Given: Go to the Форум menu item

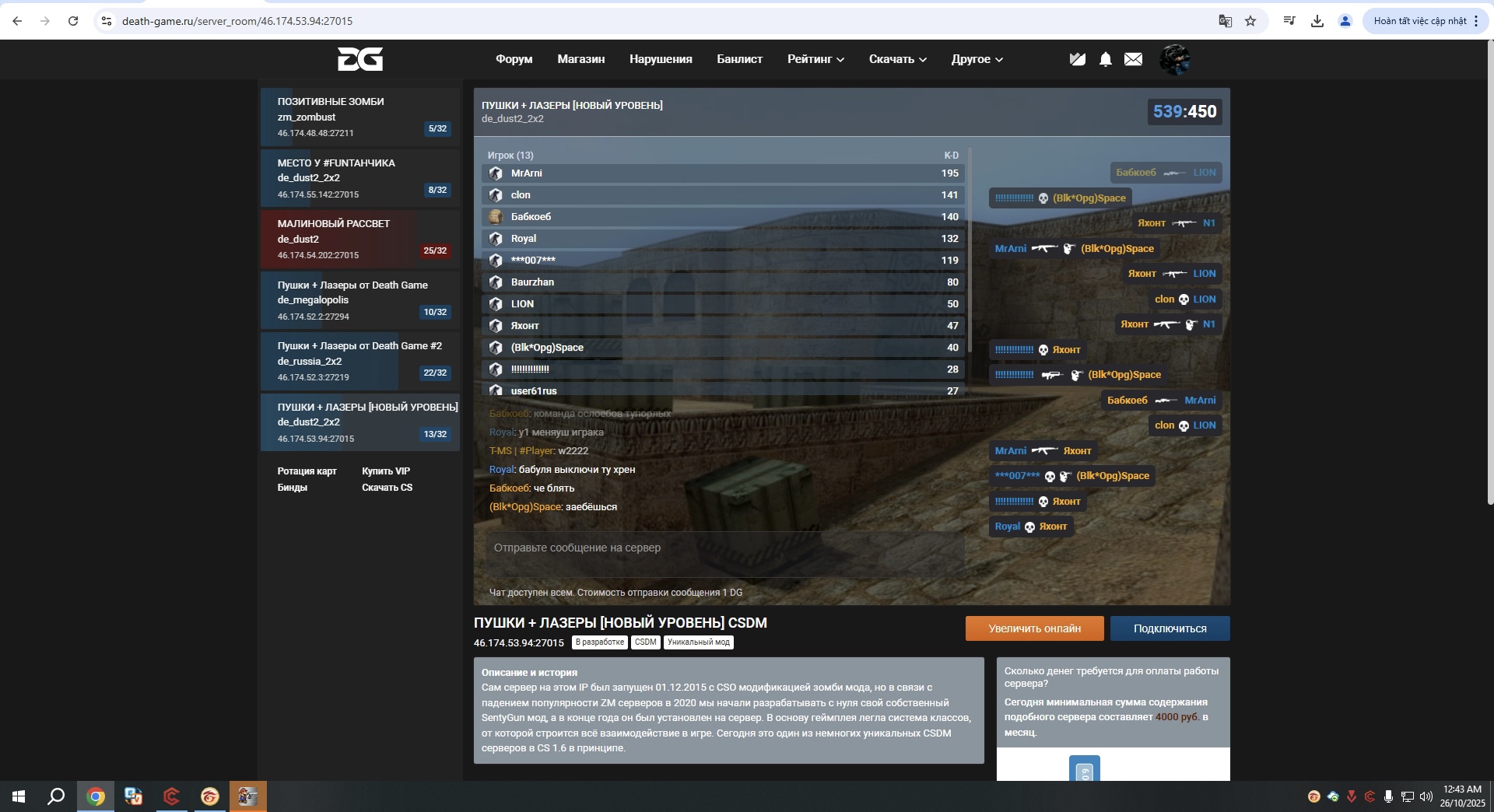Looking at the screenshot, I should (x=514, y=59).
